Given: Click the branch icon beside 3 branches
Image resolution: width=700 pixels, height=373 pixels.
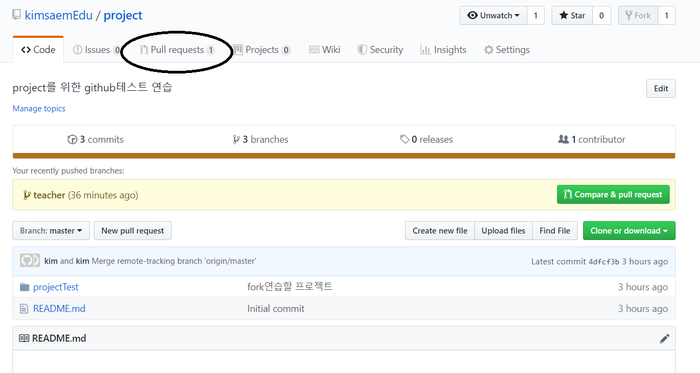Looking at the screenshot, I should pyautogui.click(x=236, y=140).
